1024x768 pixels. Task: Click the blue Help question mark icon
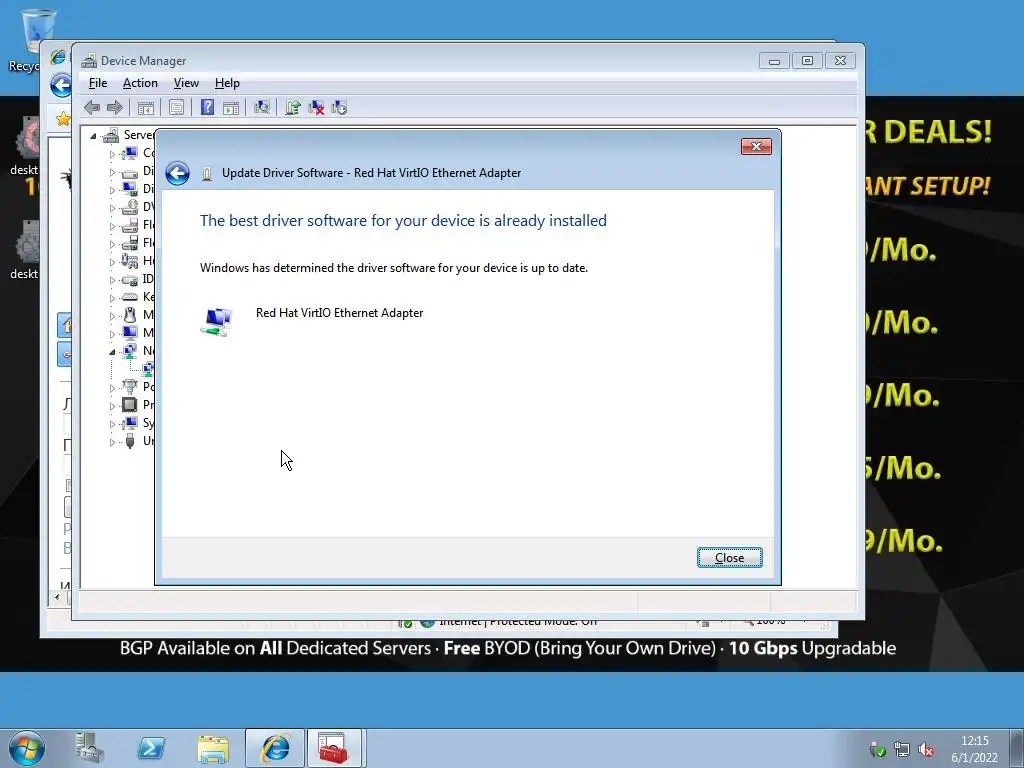pyautogui.click(x=207, y=108)
